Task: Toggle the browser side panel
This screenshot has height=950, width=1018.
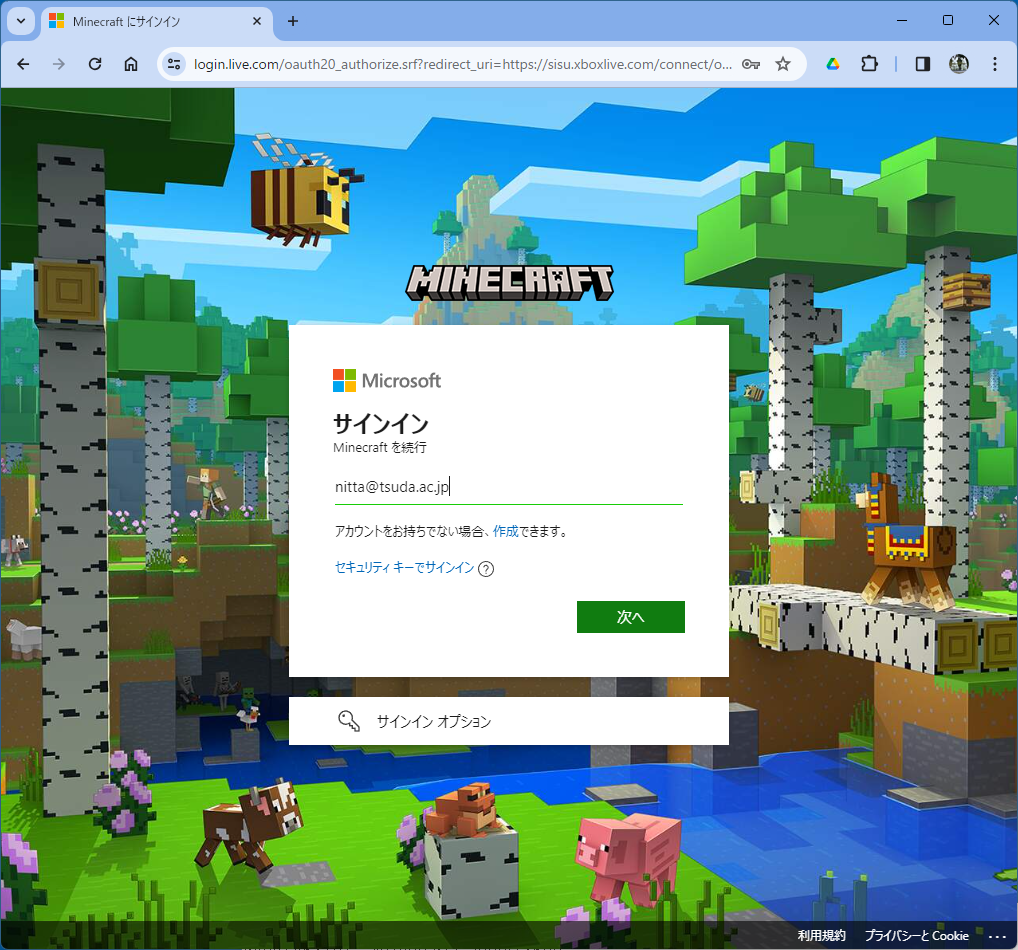Action: [x=923, y=64]
